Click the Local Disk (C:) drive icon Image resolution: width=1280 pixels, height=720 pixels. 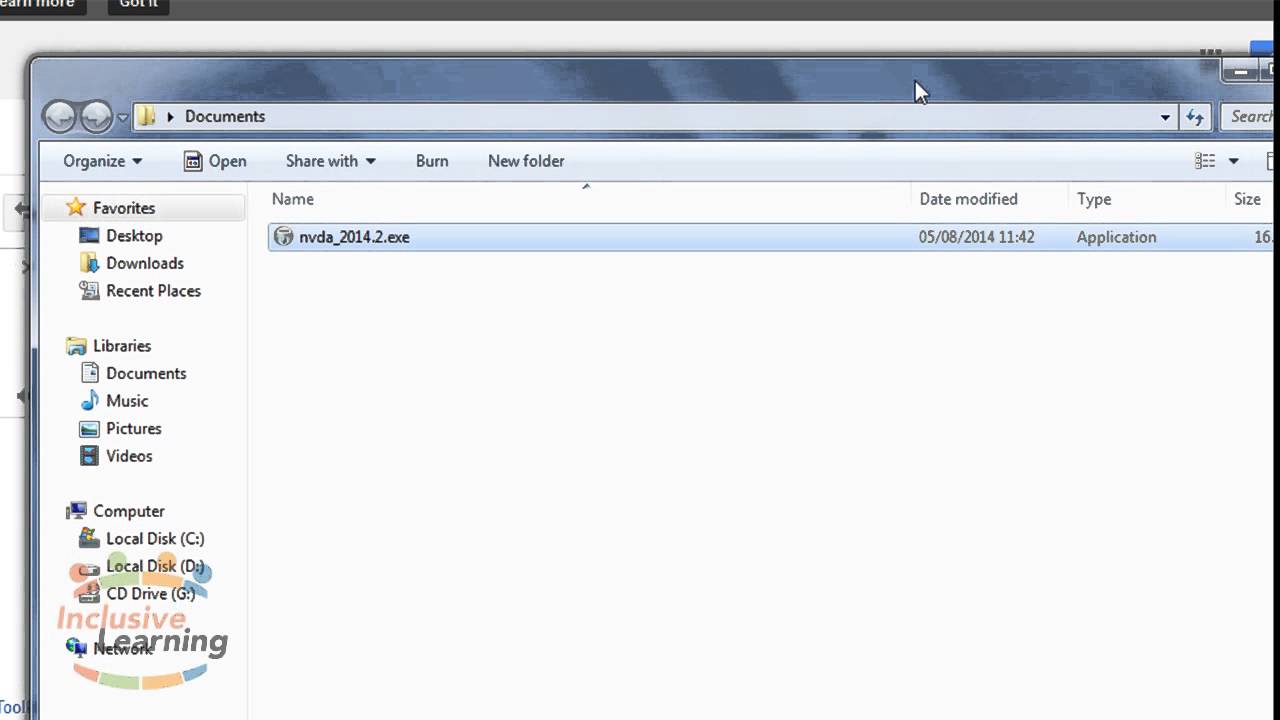89,538
